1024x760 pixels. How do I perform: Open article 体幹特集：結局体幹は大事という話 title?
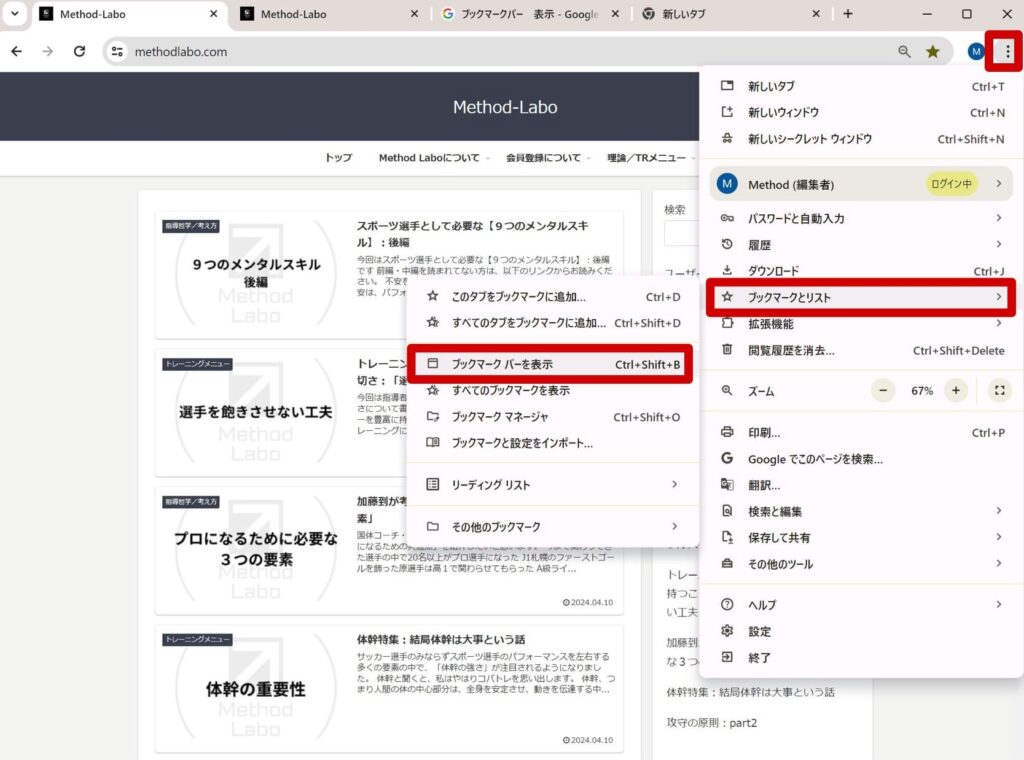pos(441,639)
